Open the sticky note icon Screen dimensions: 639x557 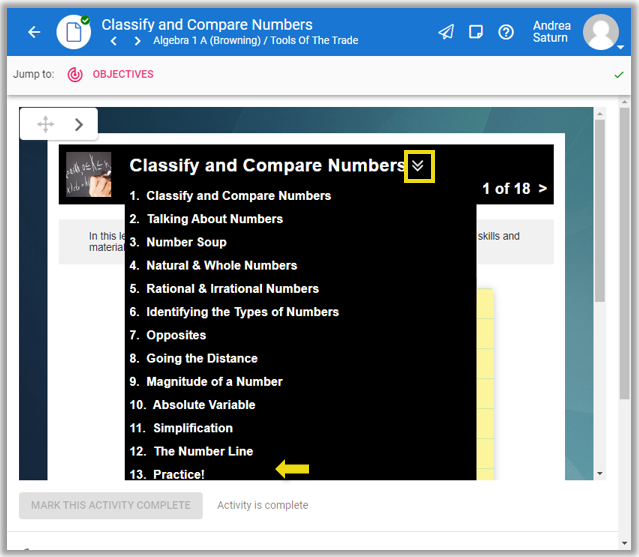(476, 32)
